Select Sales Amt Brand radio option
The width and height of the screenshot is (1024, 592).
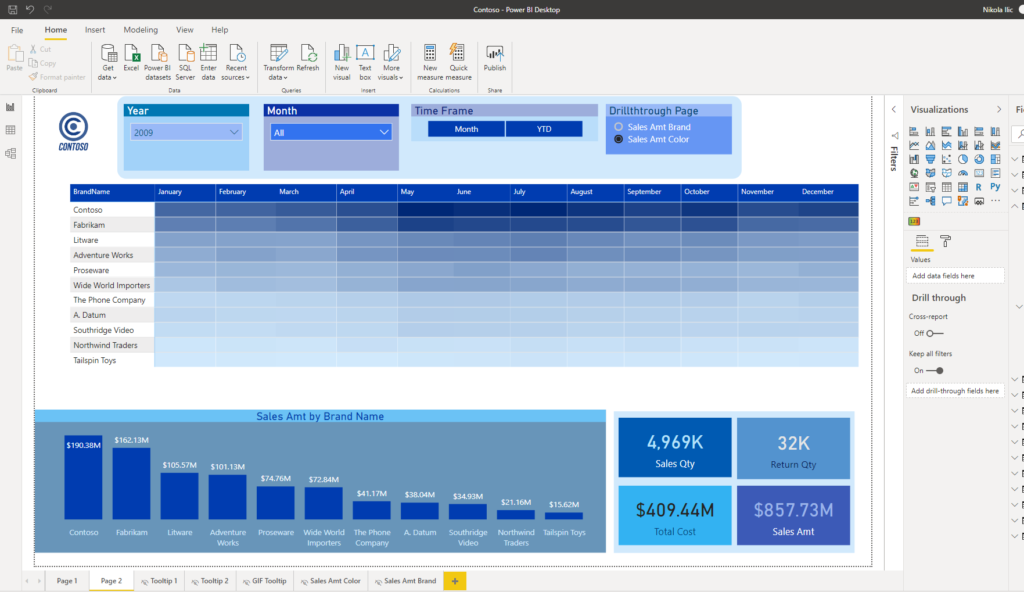(618, 127)
